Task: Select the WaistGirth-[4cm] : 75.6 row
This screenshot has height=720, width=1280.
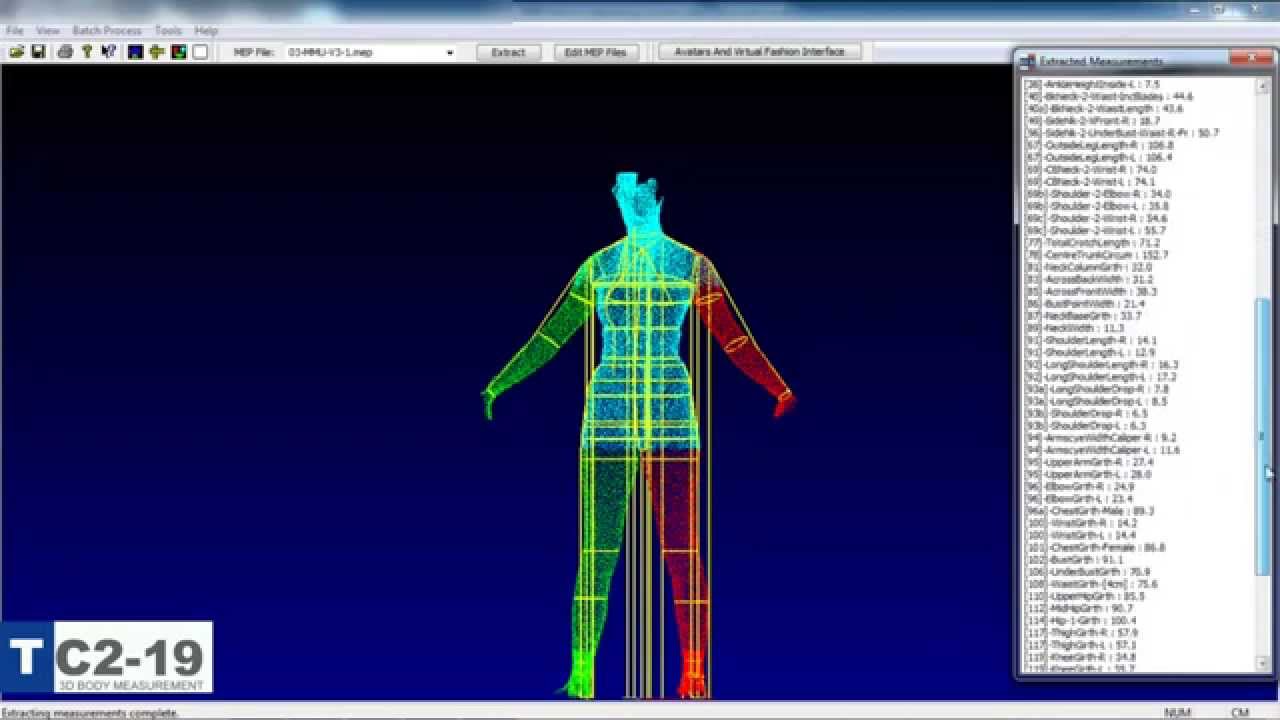Action: (1092, 584)
